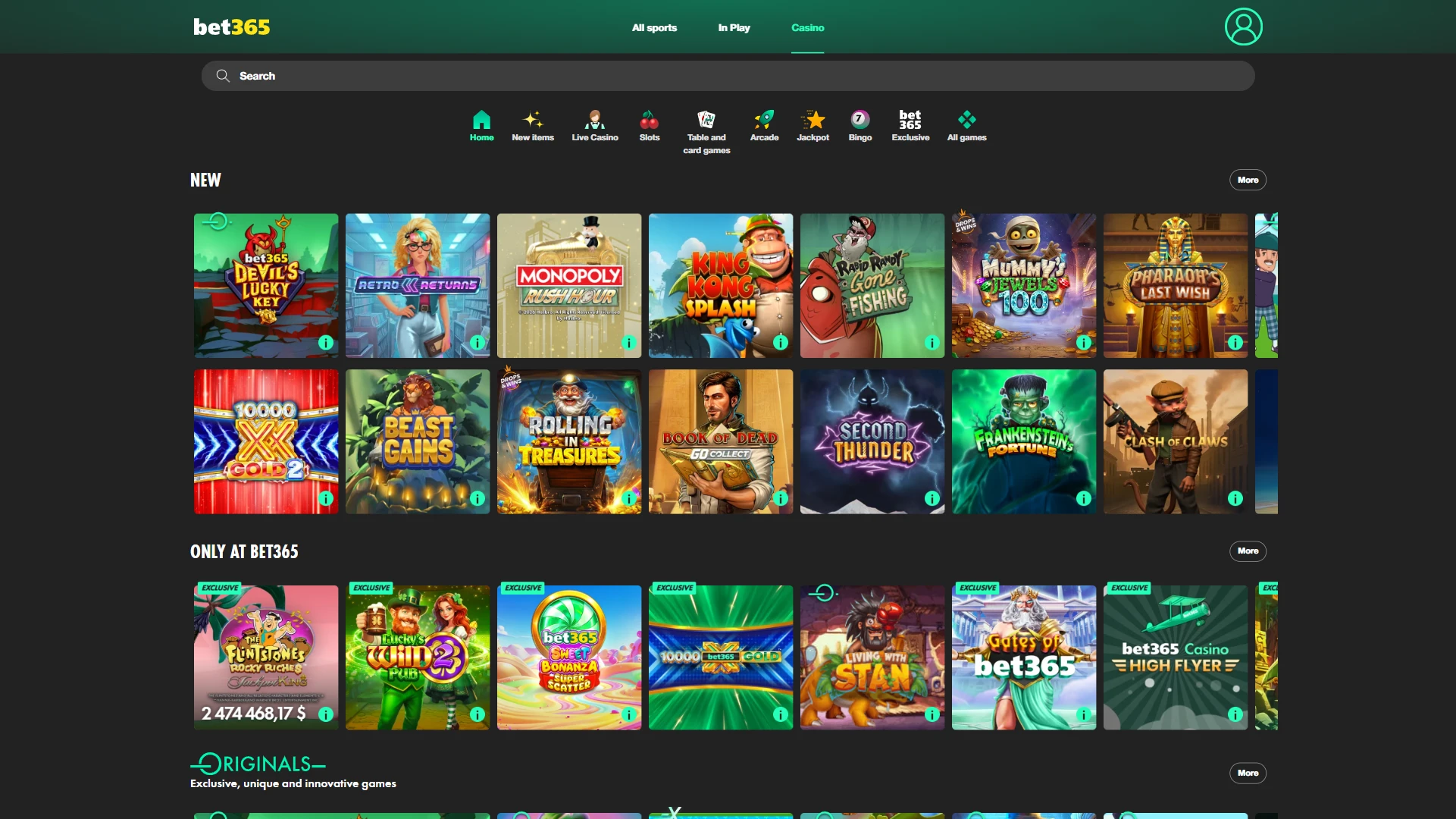Show info for bet365 Casino High Flyer
Viewport: 1456px width, 819px height.
[1235, 714]
